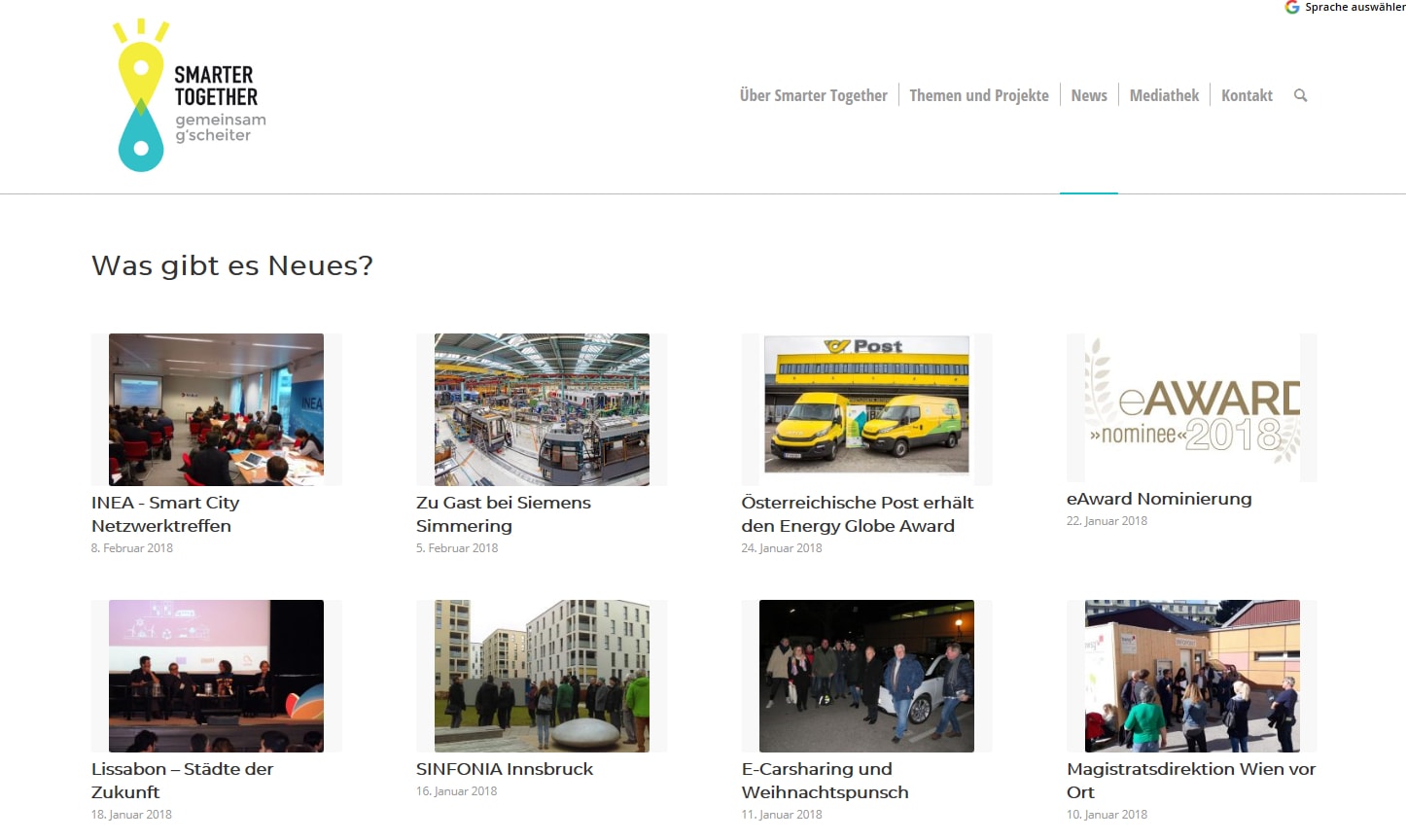Click the Magistratsdirektion outdoor crowd thumbnail
Image resolution: width=1406 pixels, height=840 pixels.
1192,676
